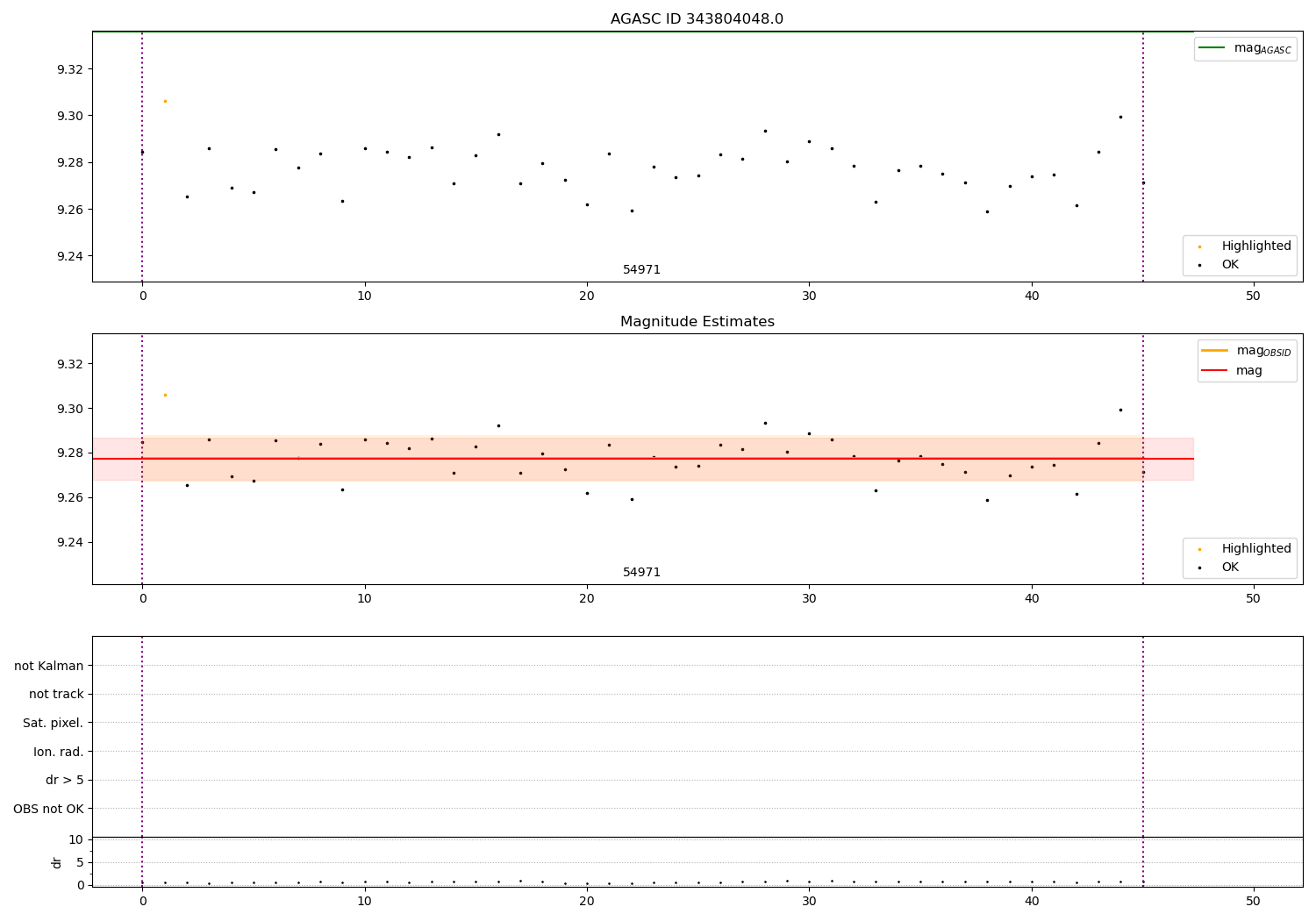Click the 'Sat. pixel.' axis label
Image resolution: width=1316 pixels, height=921 pixels.
click(x=54, y=723)
